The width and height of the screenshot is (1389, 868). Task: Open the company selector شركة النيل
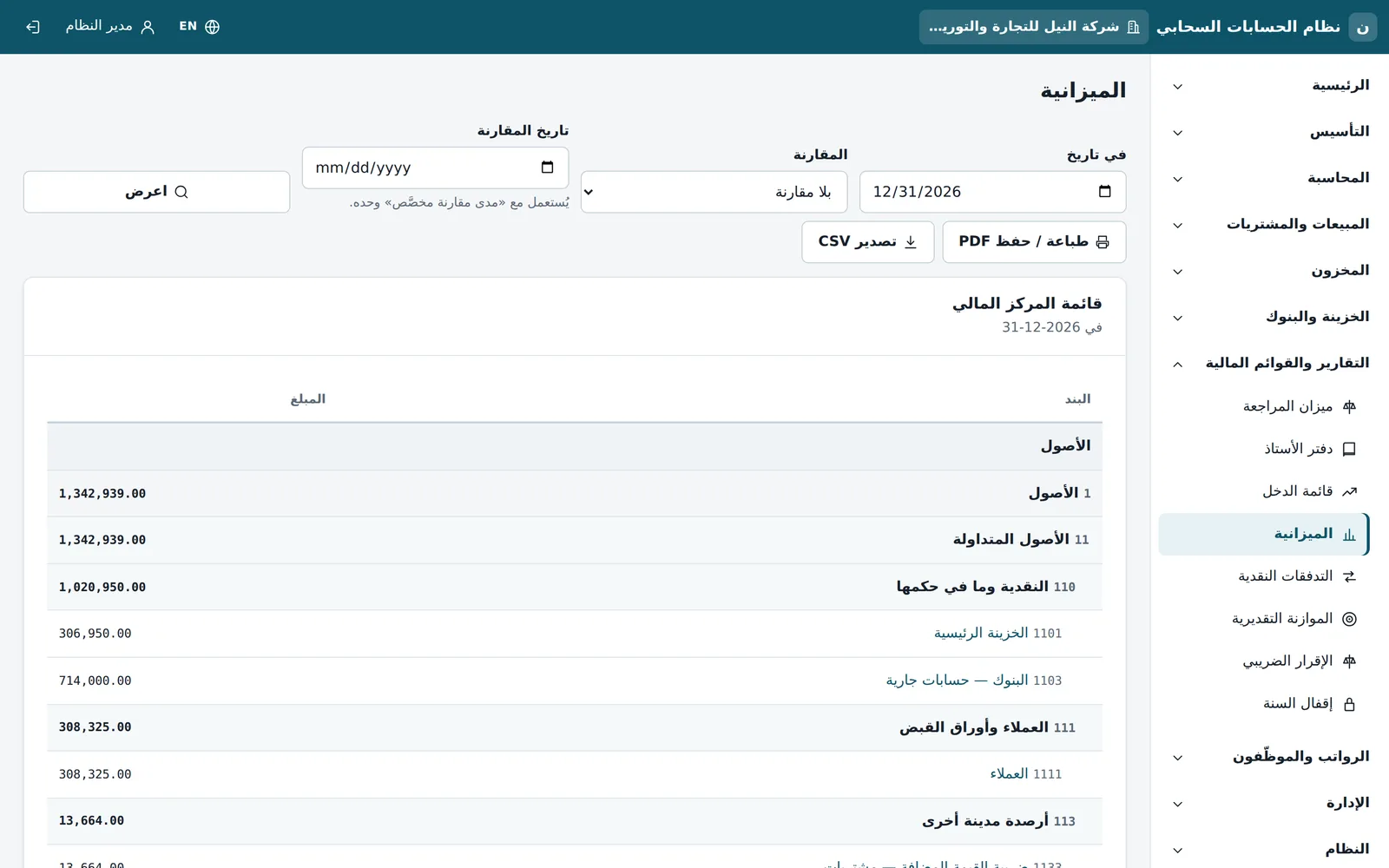(x=1034, y=27)
